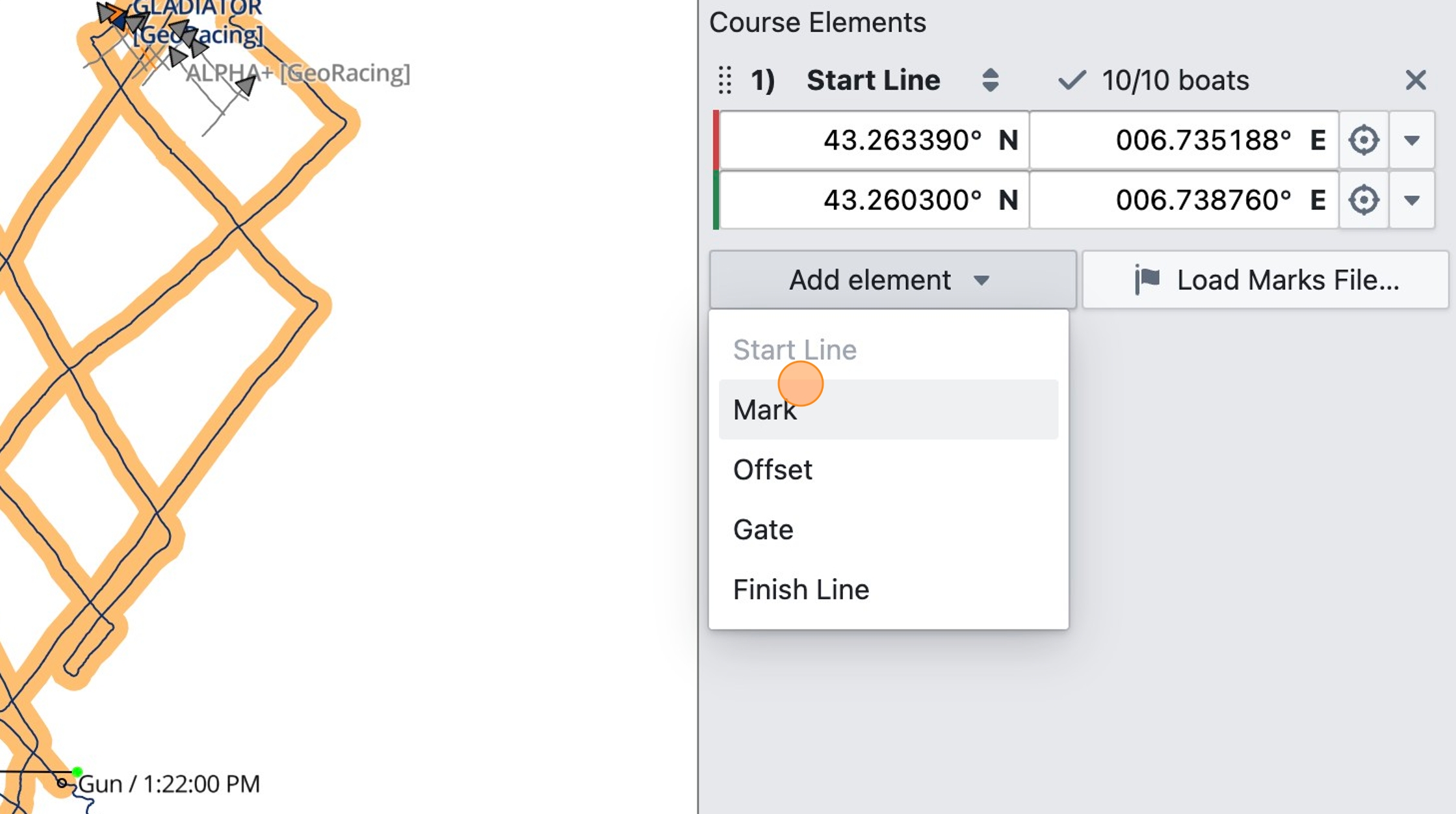Viewport: 1456px width, 814px height.
Task: Click latitude field 43.263390° N
Action: point(874,140)
